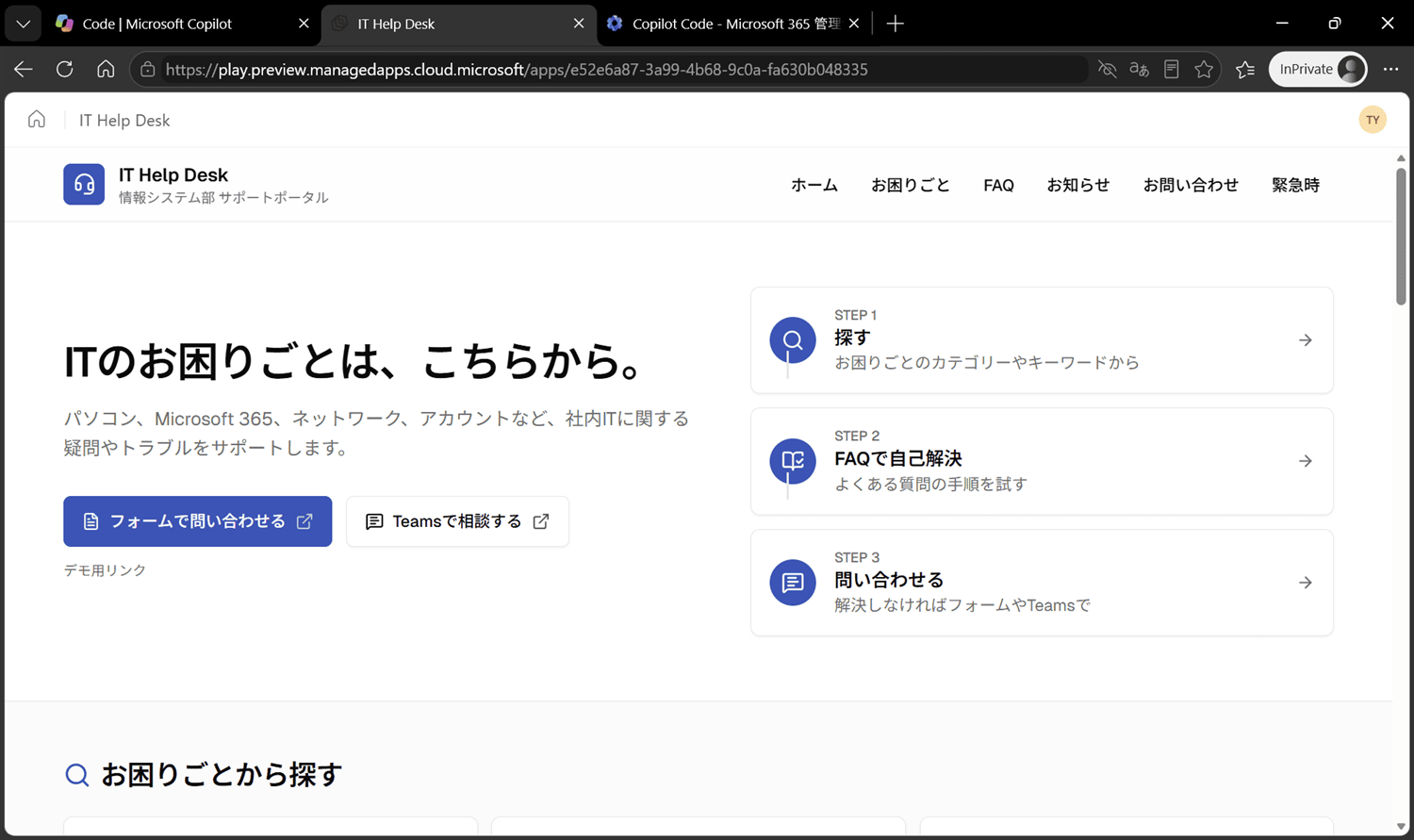Click the IT Help Desk breadcrumb text

(x=124, y=120)
